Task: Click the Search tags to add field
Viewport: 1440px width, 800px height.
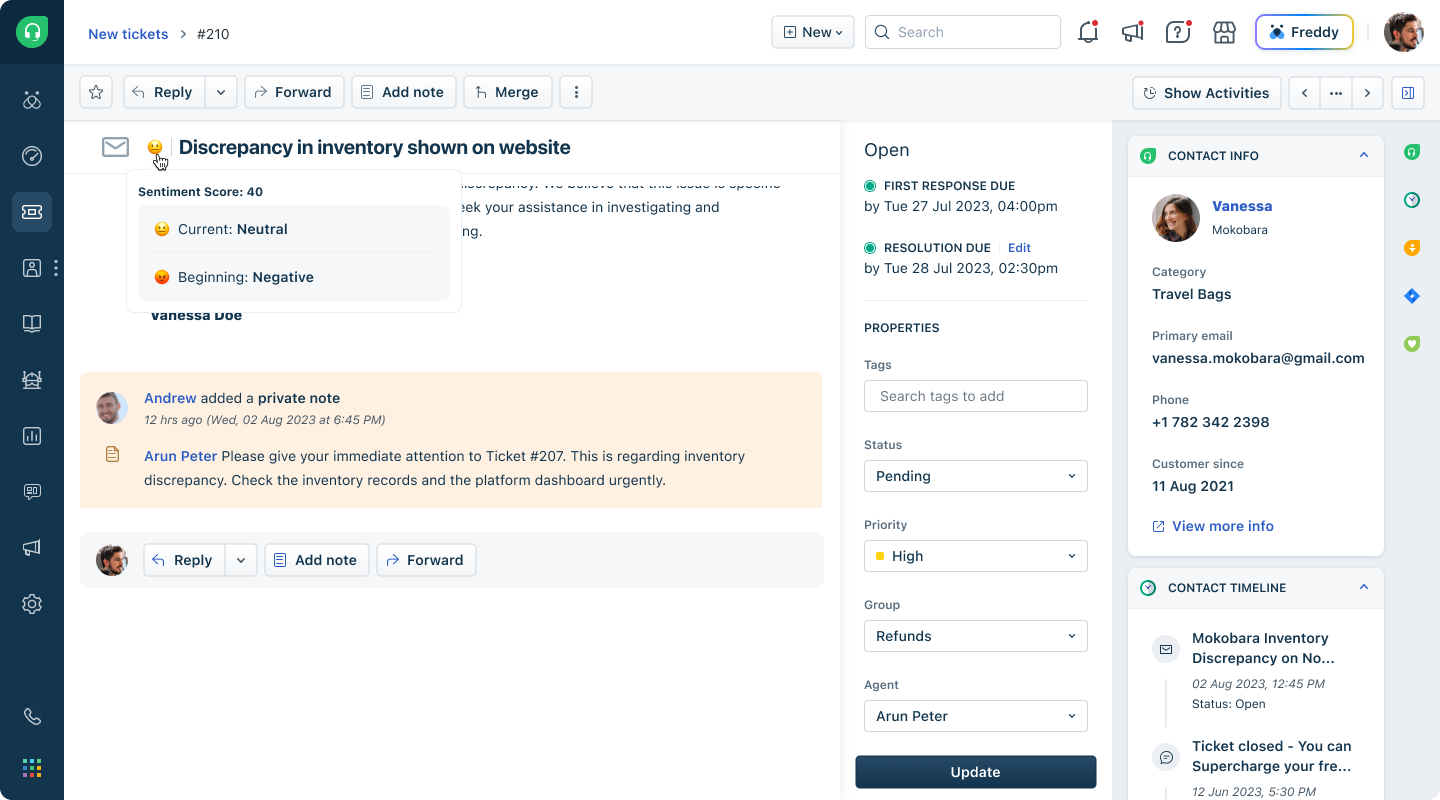Action: (975, 396)
